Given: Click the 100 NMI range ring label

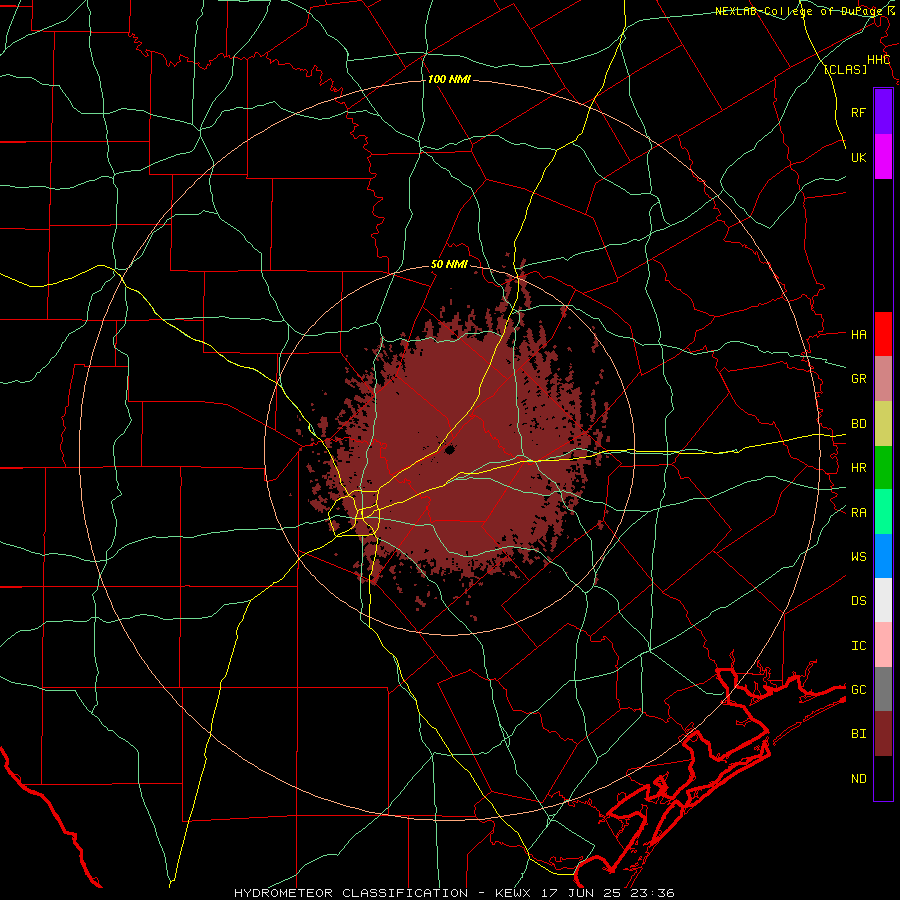Looking at the screenshot, I should point(449,79).
